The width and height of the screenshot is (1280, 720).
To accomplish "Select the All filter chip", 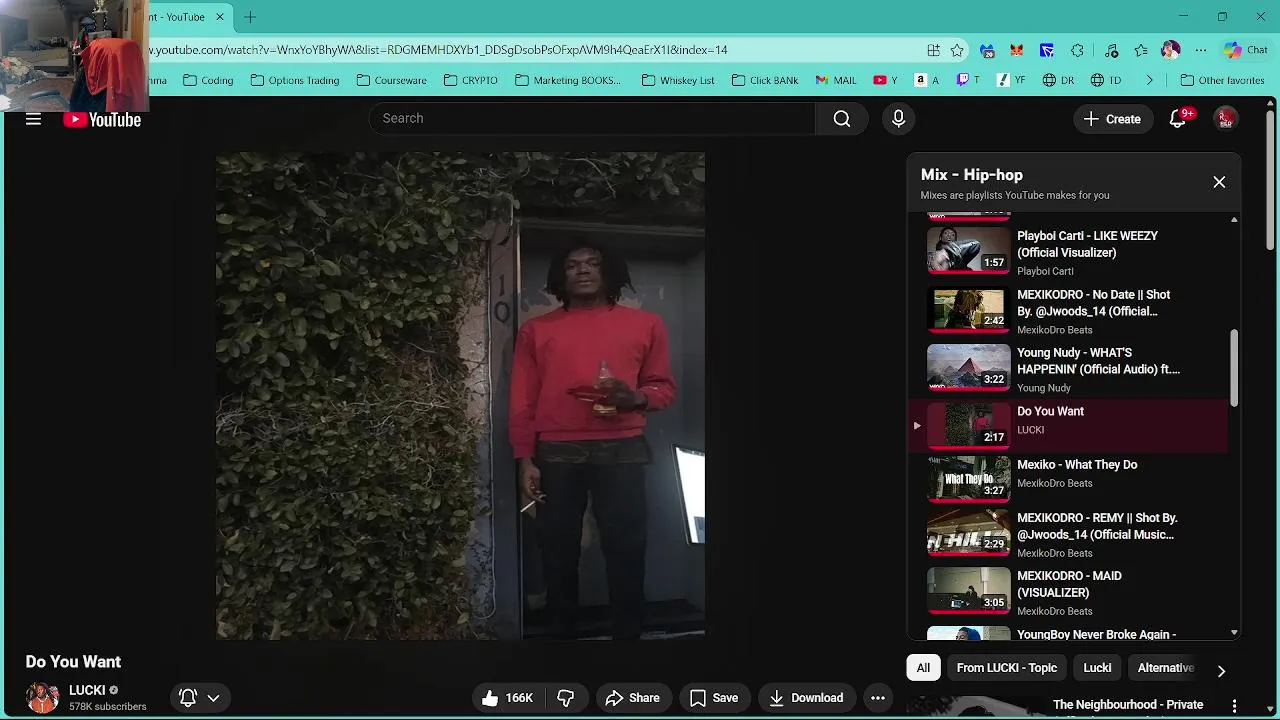I will pyautogui.click(x=923, y=668).
